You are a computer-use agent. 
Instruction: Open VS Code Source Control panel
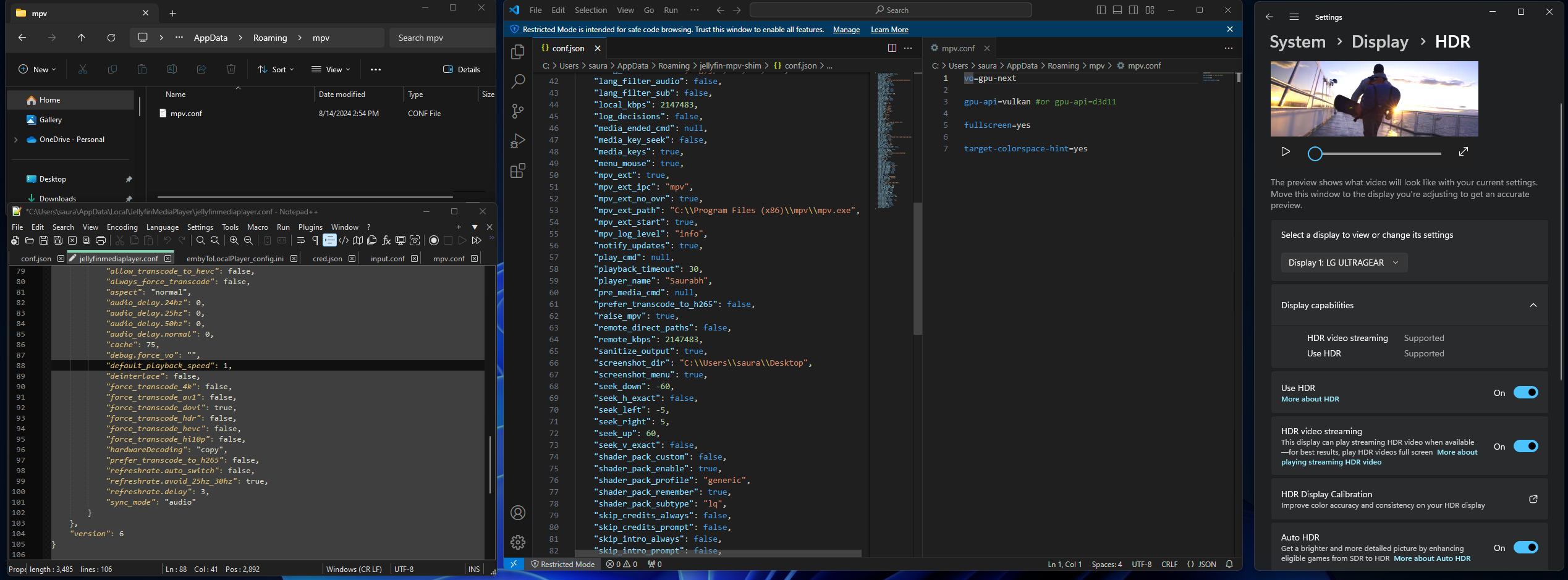(x=518, y=111)
